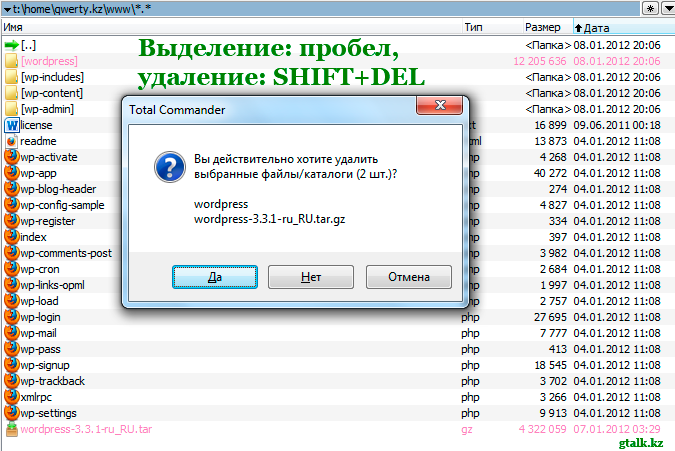
Task: Select the license file name
Action: coord(36,125)
